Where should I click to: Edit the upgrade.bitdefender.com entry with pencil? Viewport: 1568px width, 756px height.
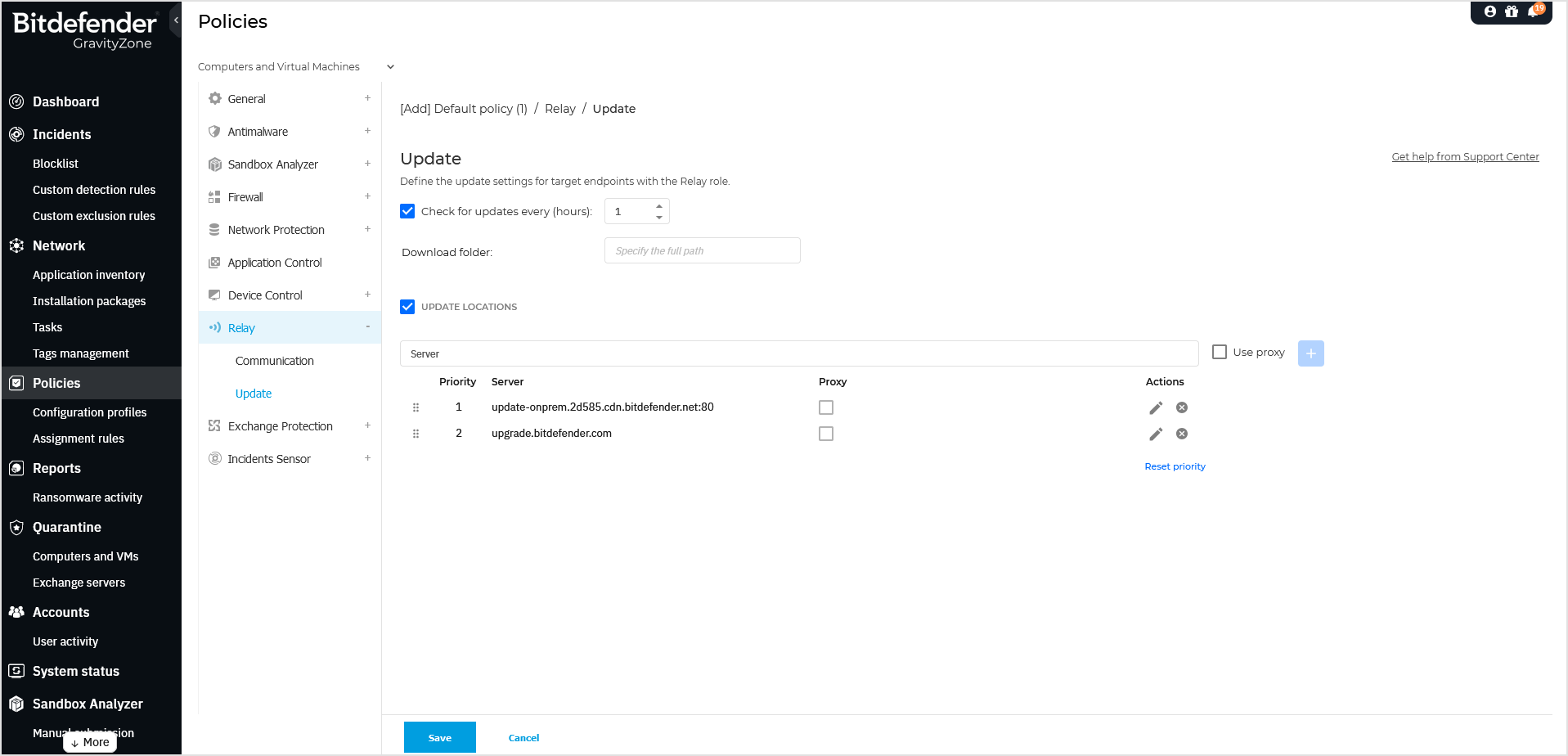click(x=1156, y=434)
